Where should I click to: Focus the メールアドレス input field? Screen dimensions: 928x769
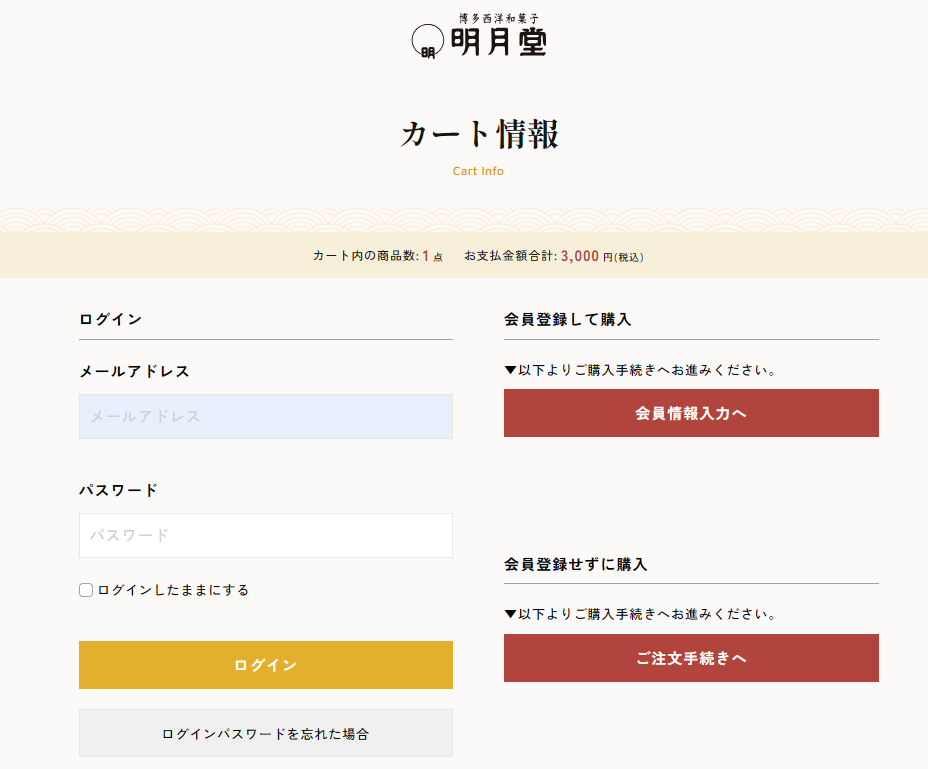tap(265, 416)
